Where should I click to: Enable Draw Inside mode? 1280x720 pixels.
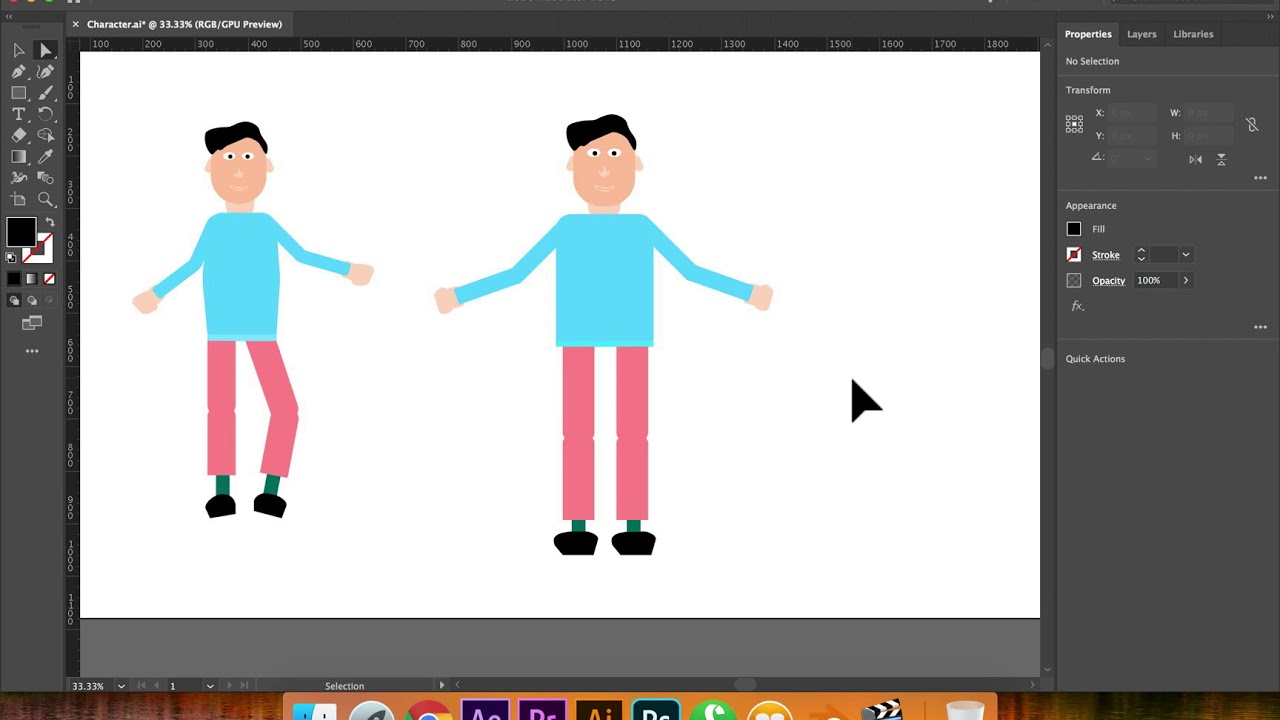coord(48,300)
